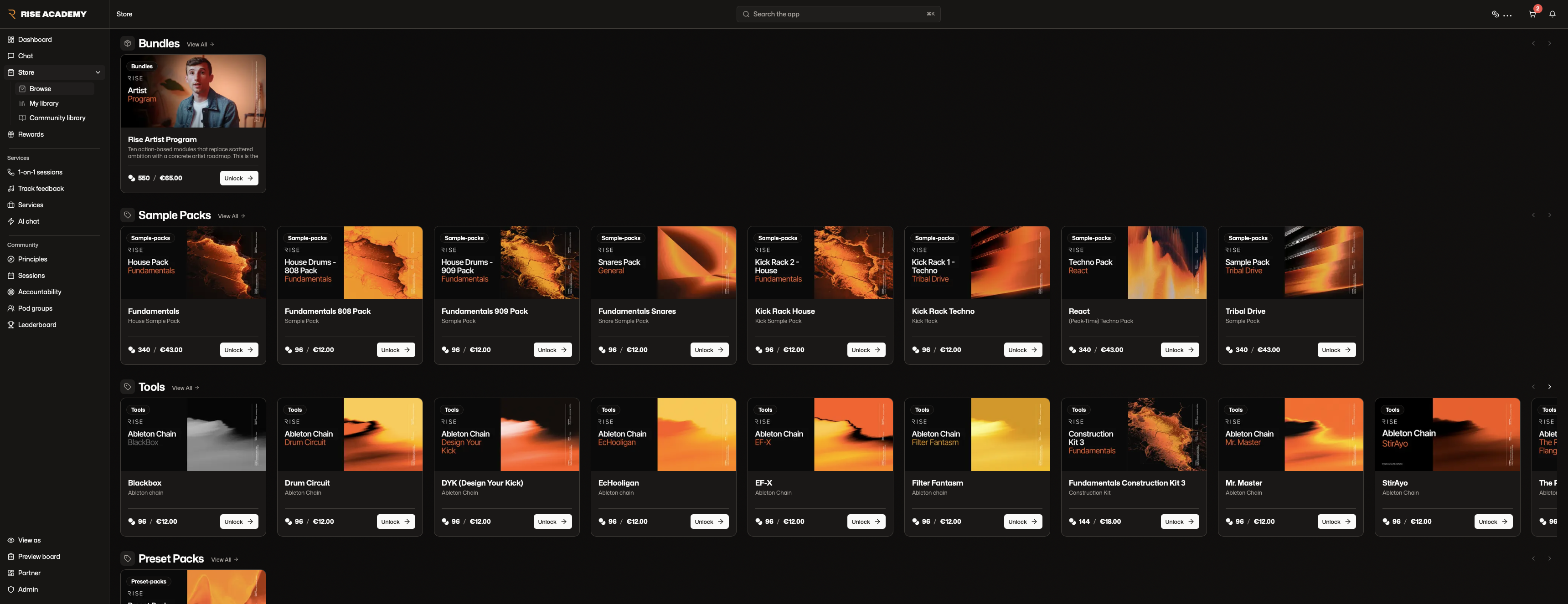Click the Preset-packs card thumbnail

193,587
